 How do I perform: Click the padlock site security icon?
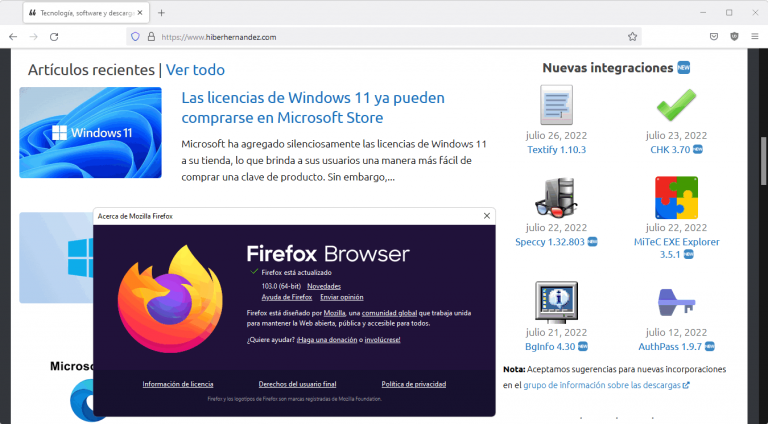tap(151, 36)
